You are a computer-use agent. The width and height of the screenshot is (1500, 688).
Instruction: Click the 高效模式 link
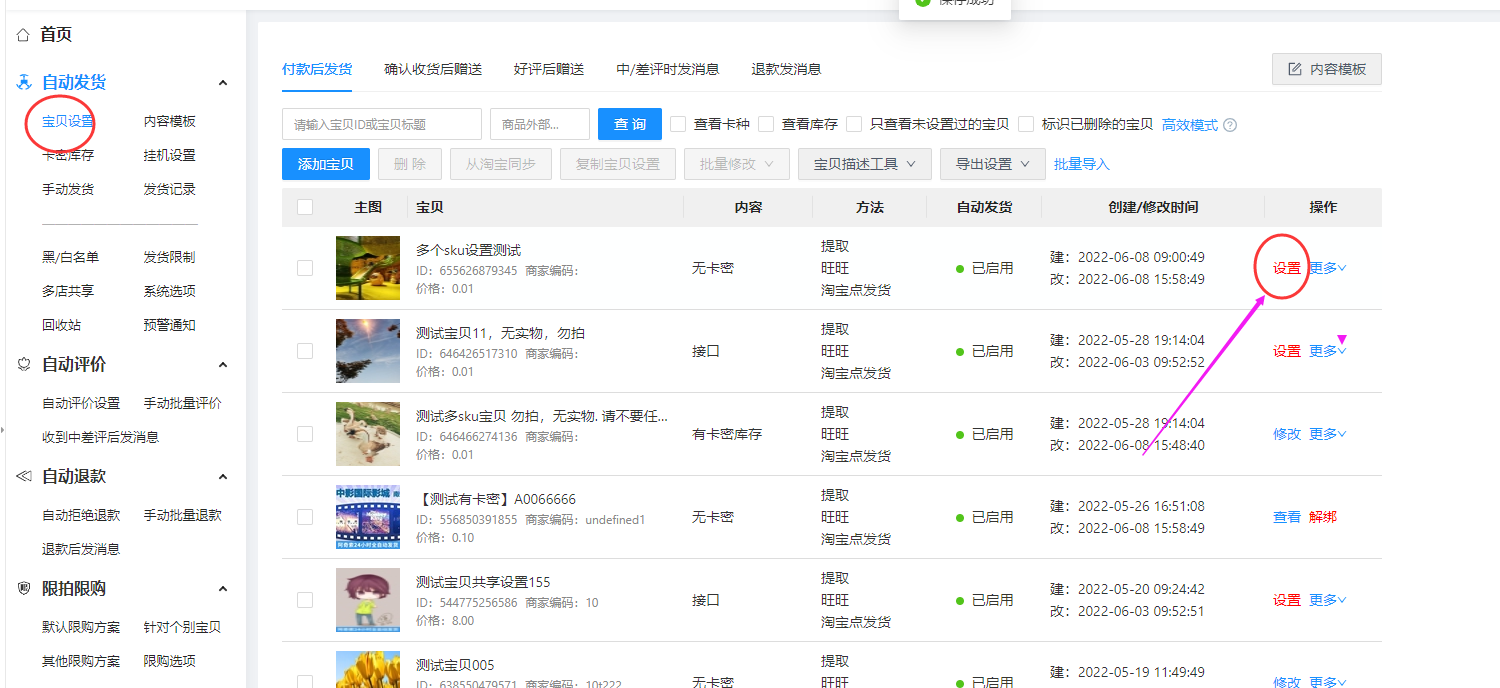tap(1190, 125)
